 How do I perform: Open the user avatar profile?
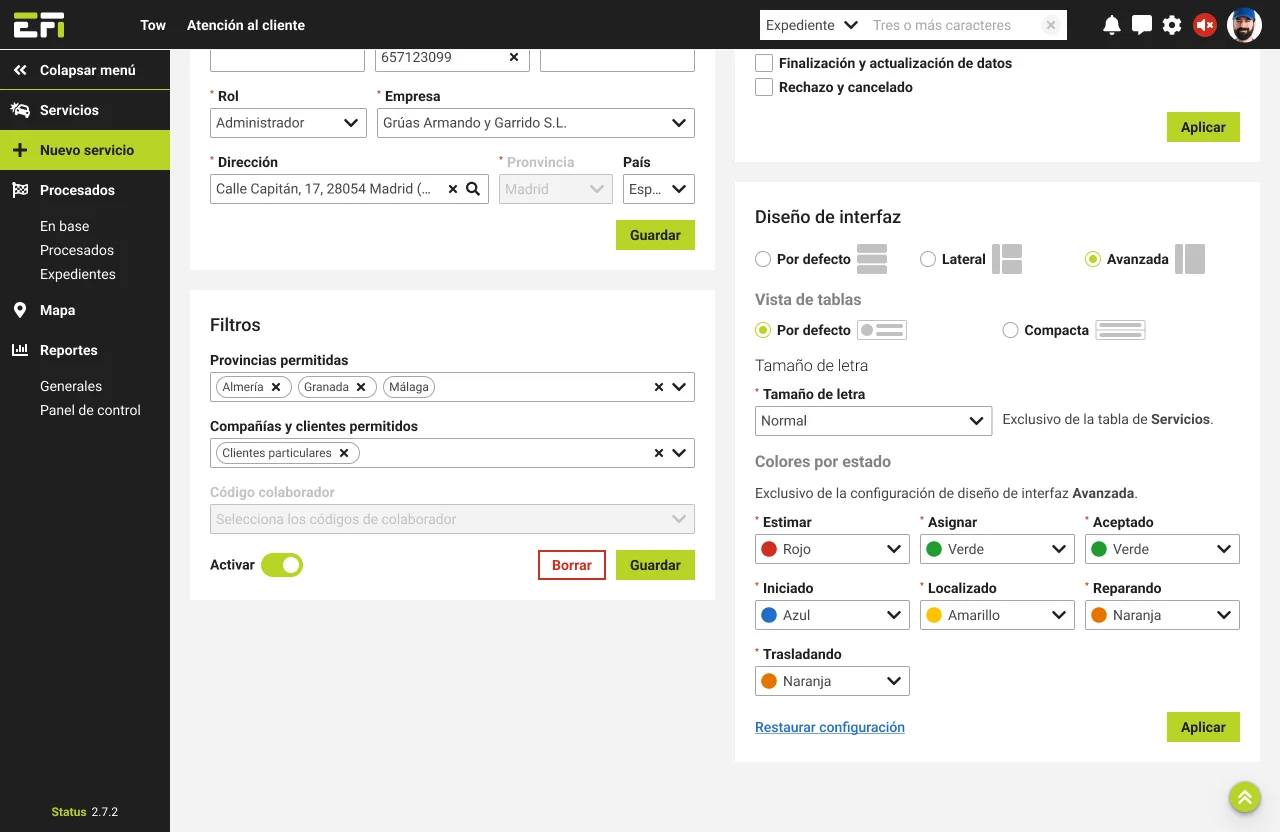[1244, 25]
